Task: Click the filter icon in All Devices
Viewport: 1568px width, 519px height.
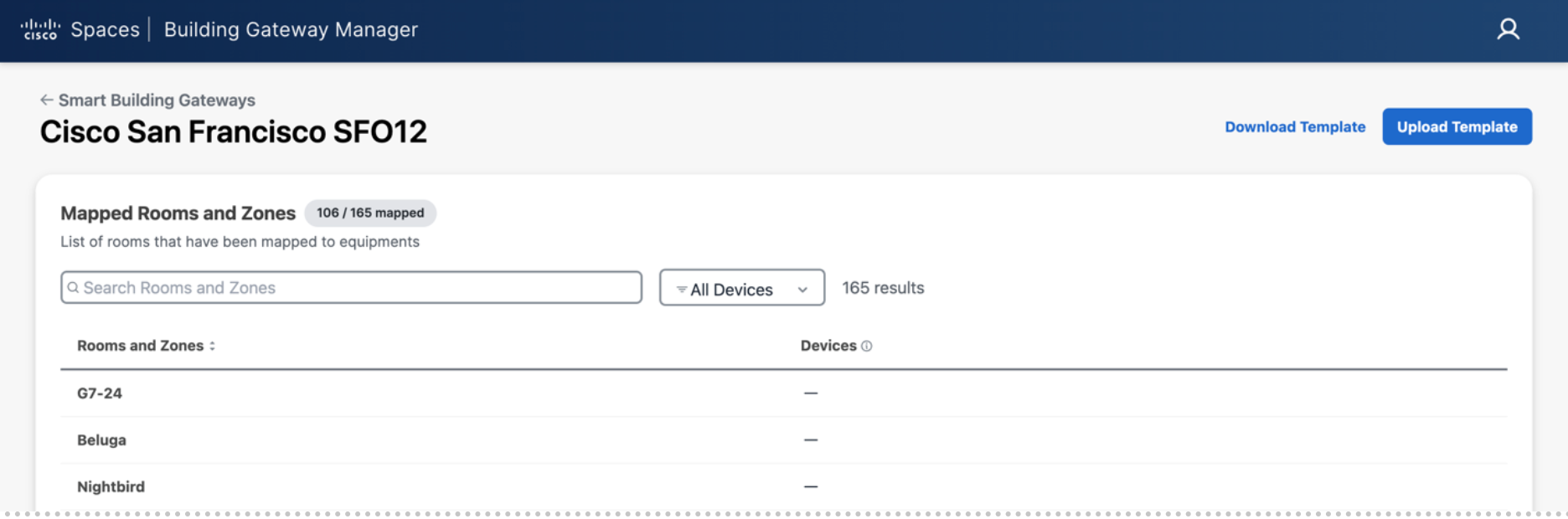Action: 682,290
